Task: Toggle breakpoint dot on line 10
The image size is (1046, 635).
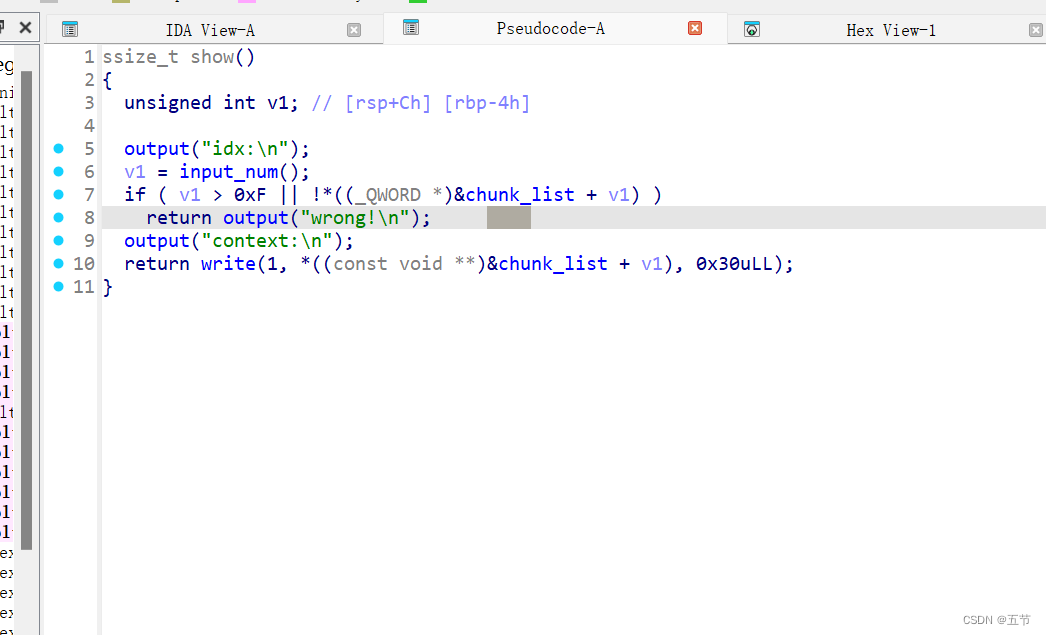Action: coord(59,263)
